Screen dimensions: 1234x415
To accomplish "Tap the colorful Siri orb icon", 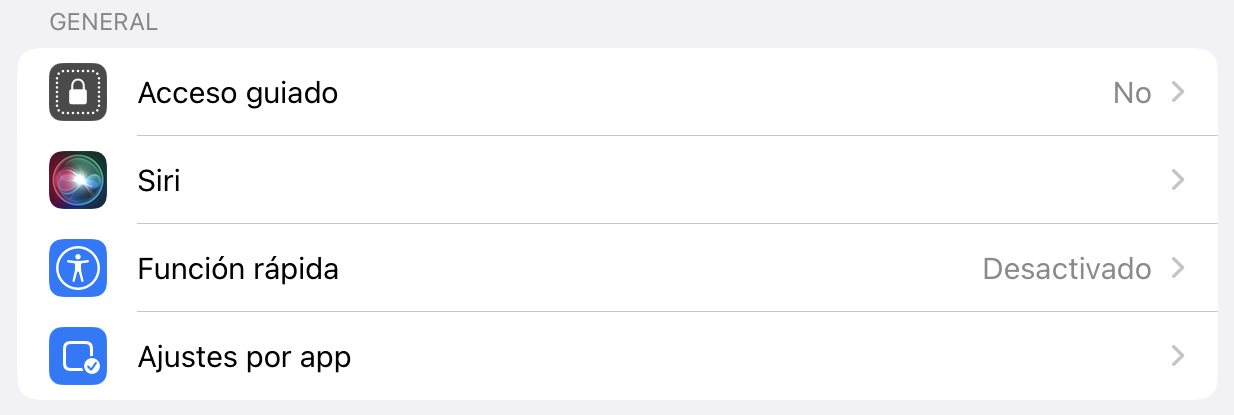I will point(78,180).
